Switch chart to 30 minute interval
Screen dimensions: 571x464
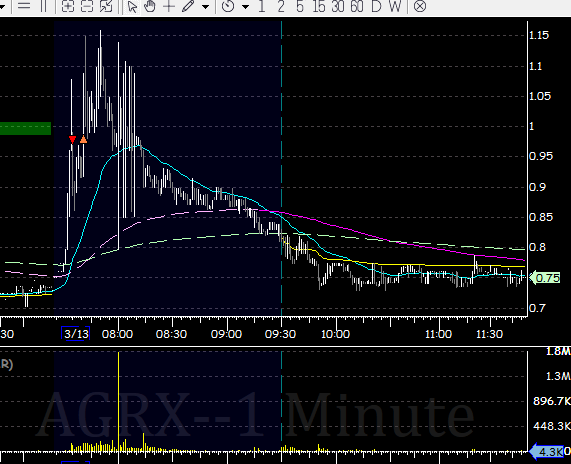[338, 7]
